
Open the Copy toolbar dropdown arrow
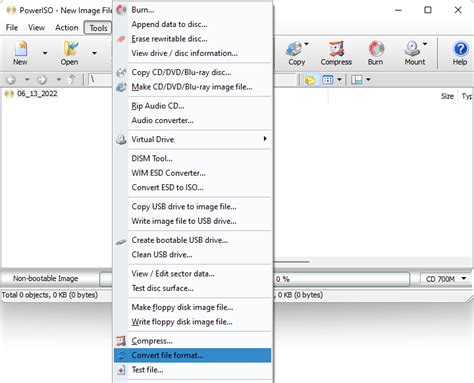click(x=306, y=44)
